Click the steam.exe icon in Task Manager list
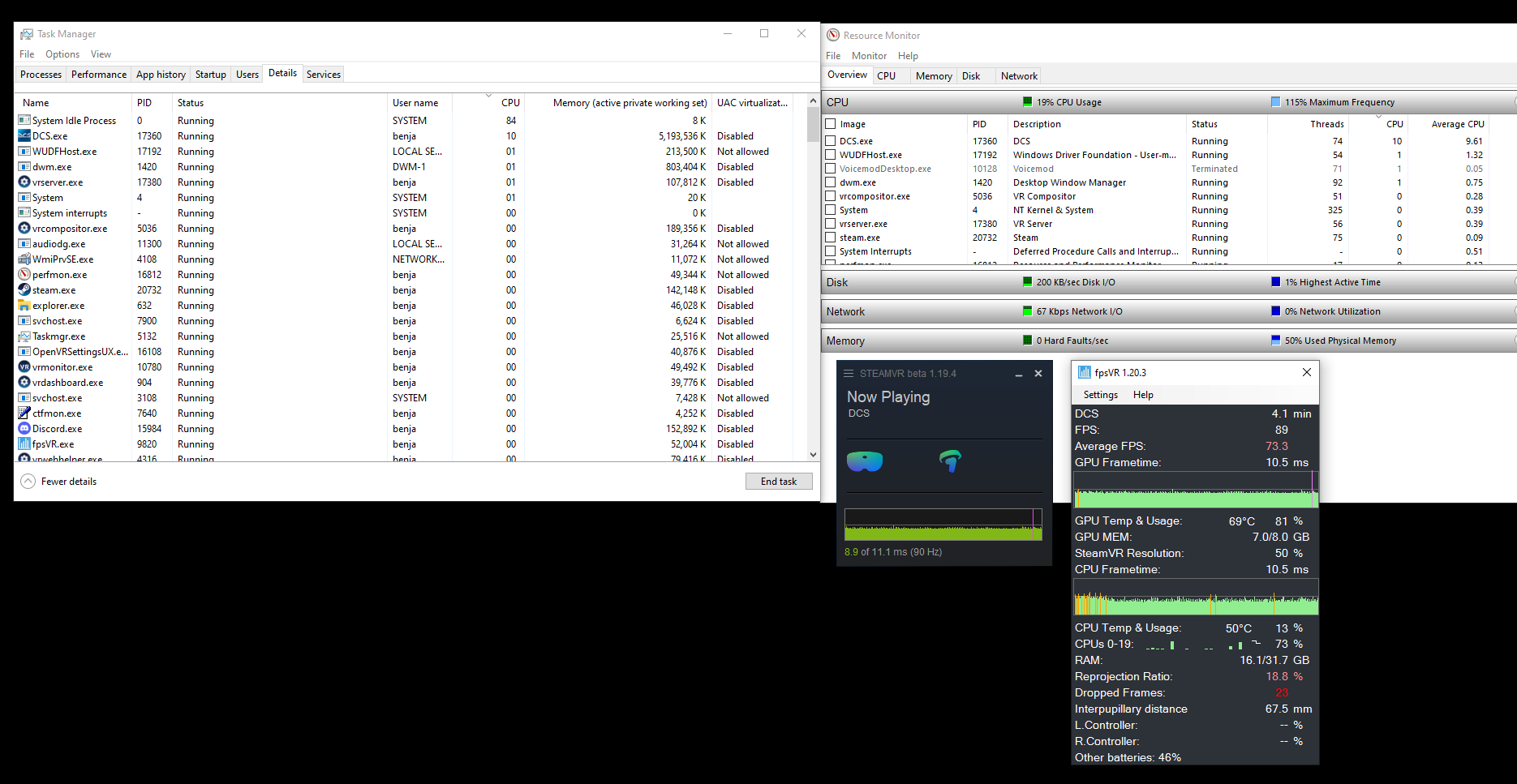1517x784 pixels. coord(24,290)
